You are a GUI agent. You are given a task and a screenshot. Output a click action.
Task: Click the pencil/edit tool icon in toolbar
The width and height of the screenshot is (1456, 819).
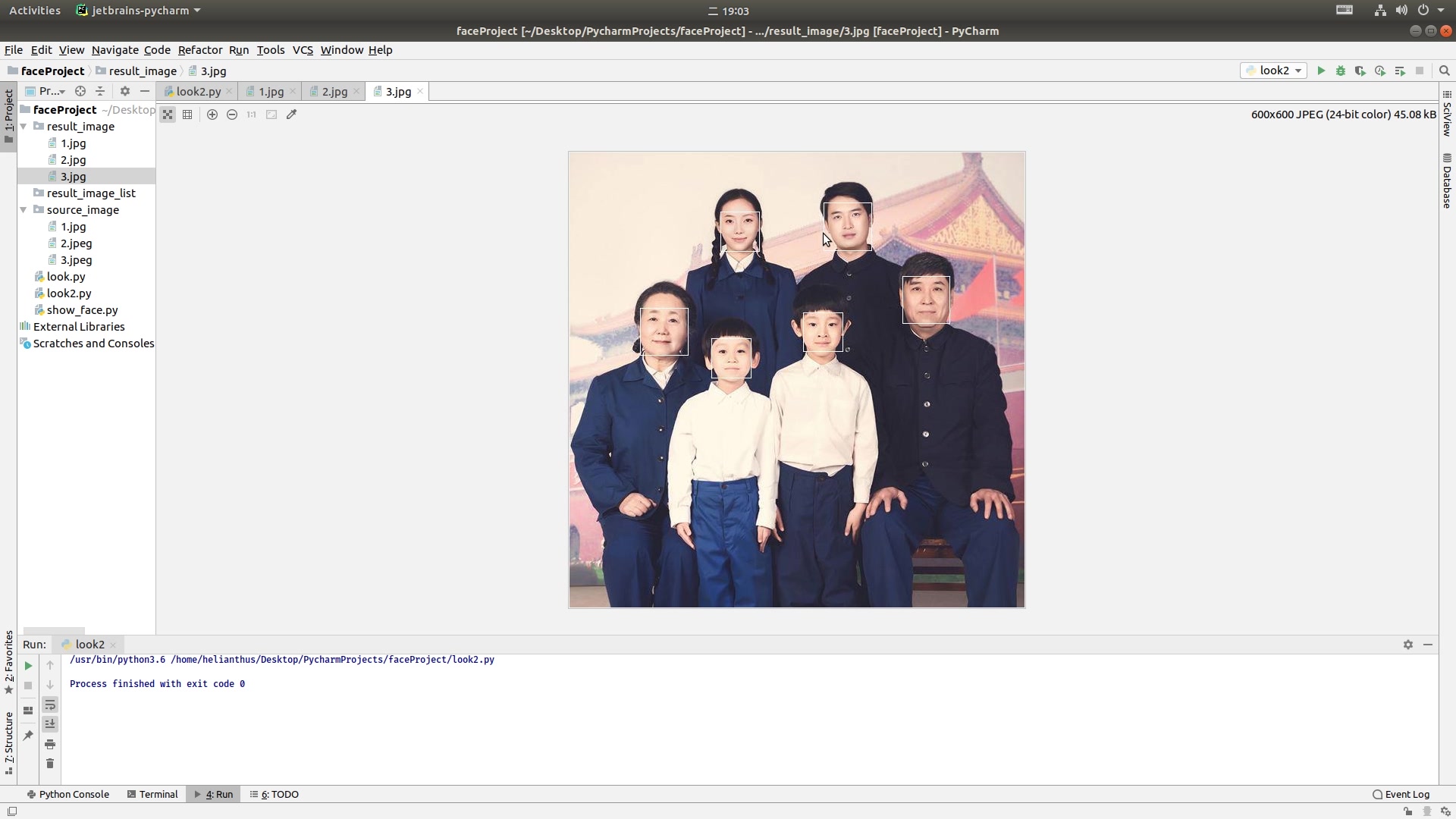click(x=291, y=114)
